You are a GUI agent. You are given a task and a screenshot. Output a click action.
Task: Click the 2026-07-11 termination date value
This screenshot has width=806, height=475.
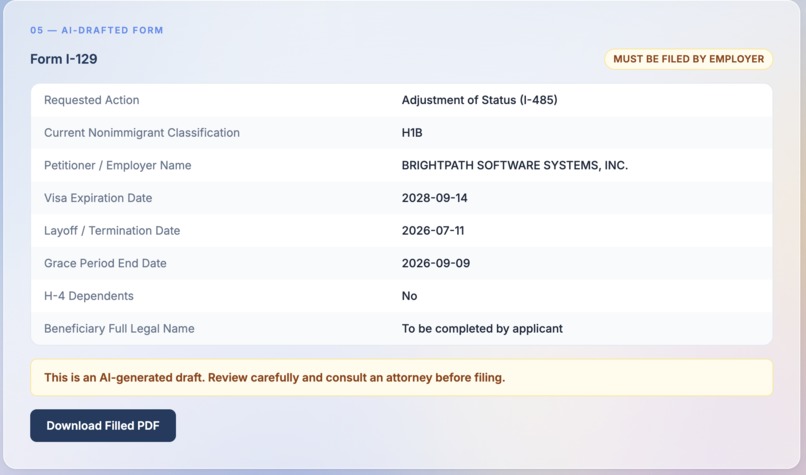coord(433,231)
